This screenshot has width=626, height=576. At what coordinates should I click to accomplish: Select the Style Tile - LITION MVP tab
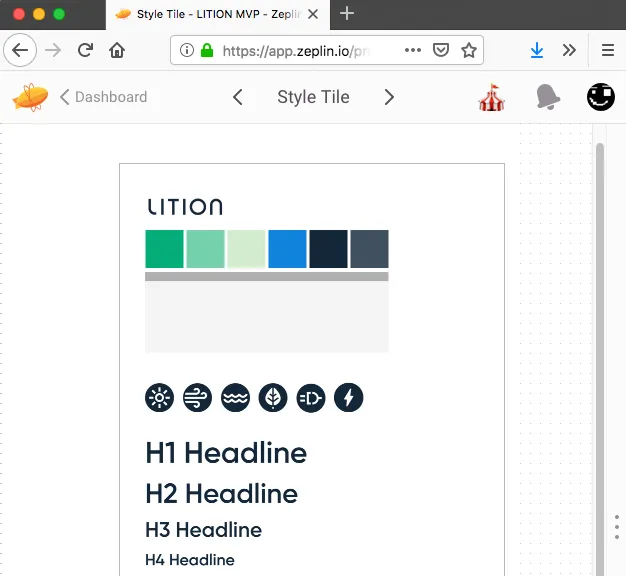[x=218, y=15]
